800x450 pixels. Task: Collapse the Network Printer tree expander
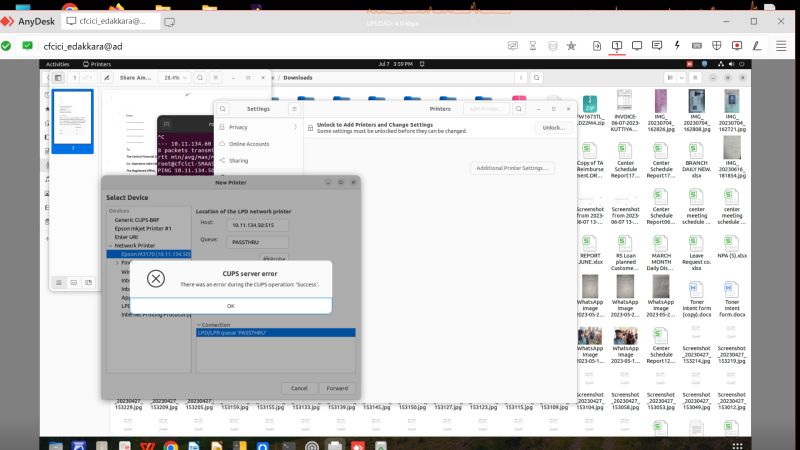[x=111, y=245]
